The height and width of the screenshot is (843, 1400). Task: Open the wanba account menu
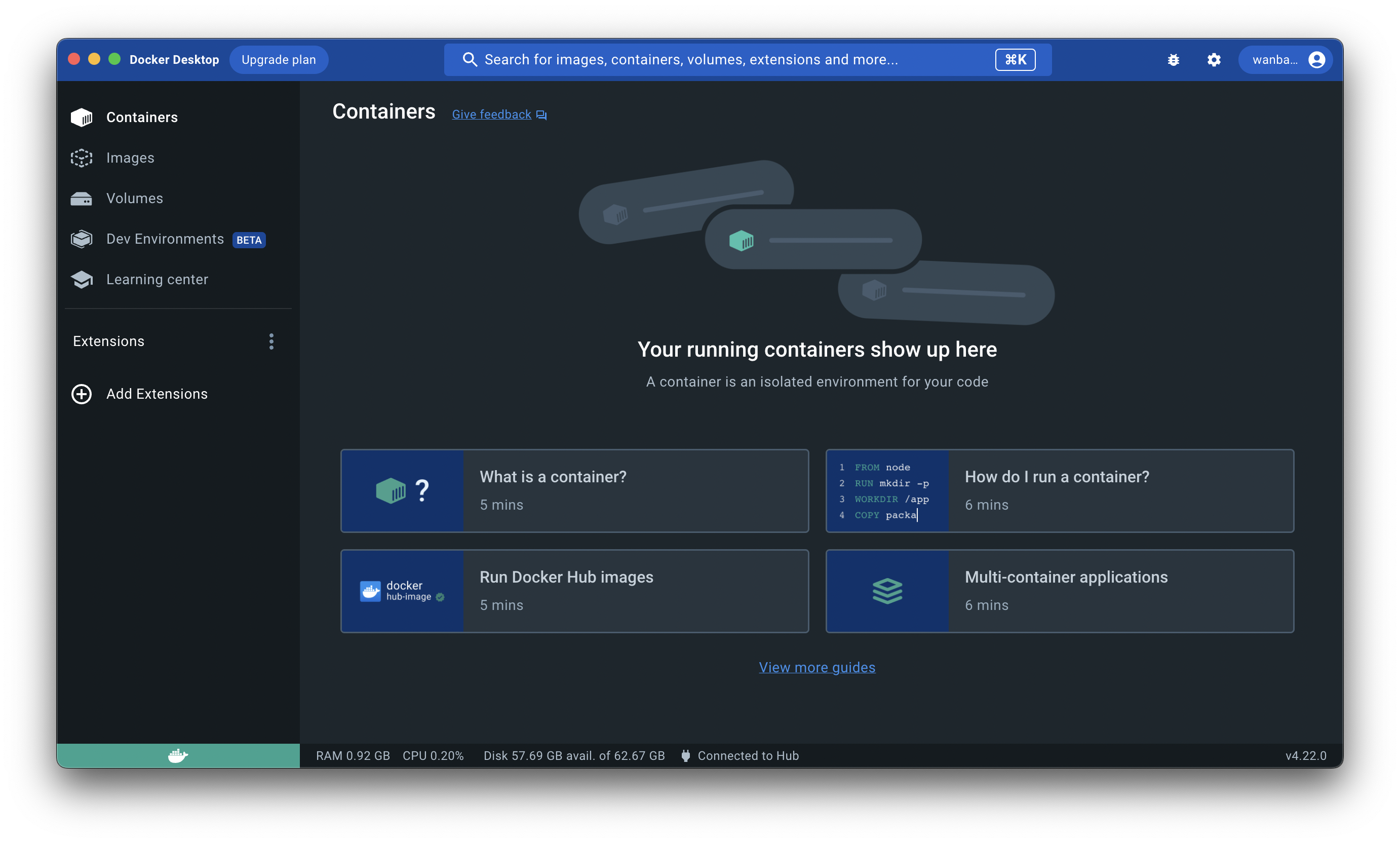(x=1286, y=60)
